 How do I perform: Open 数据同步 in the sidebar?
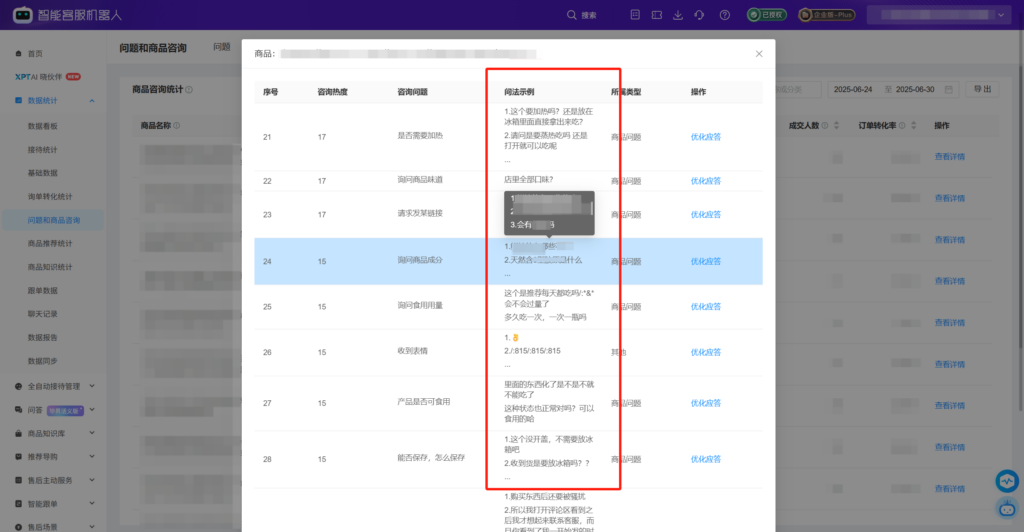click(x=42, y=361)
